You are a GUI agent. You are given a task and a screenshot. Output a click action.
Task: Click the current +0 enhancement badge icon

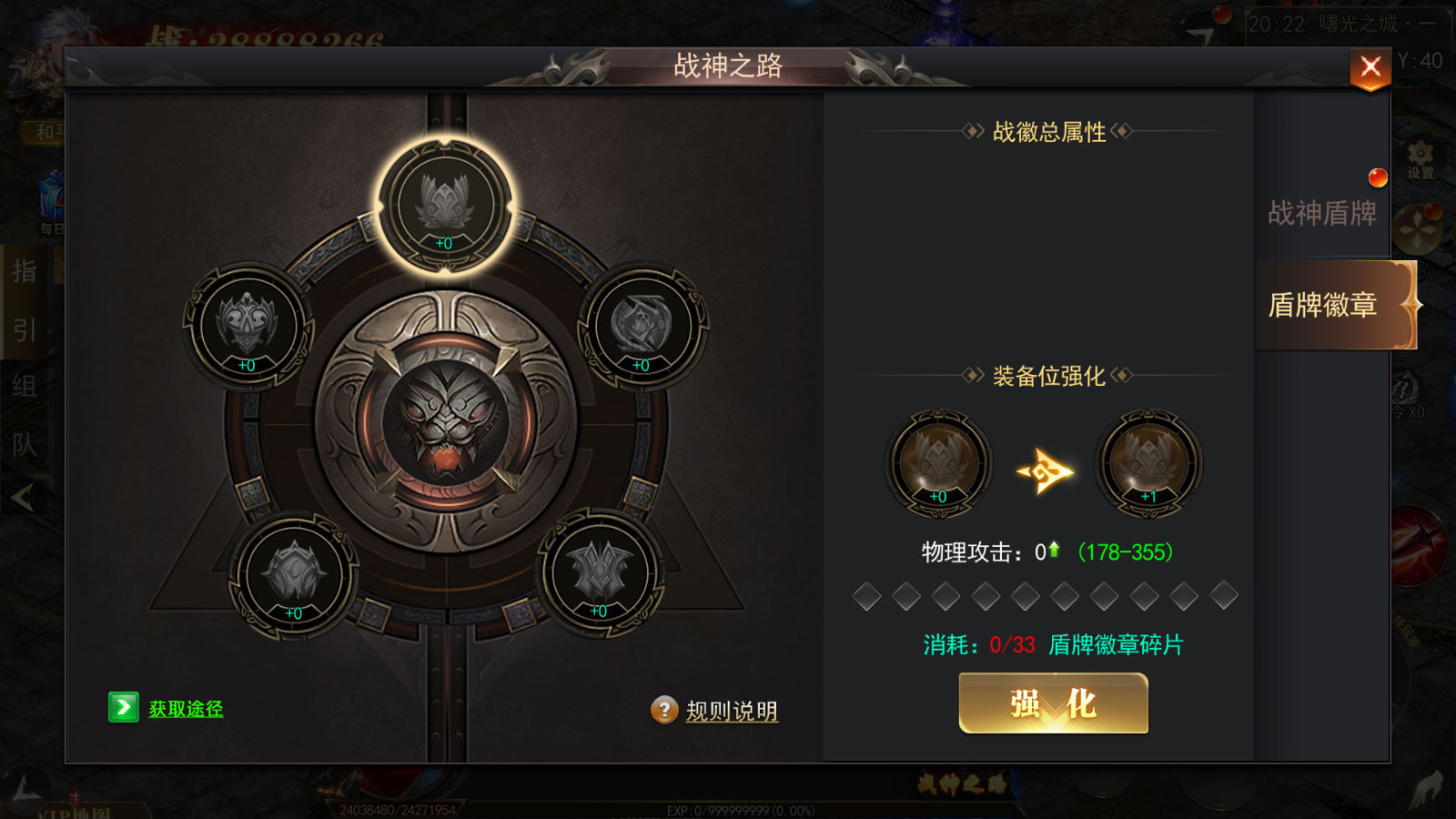pos(938,463)
